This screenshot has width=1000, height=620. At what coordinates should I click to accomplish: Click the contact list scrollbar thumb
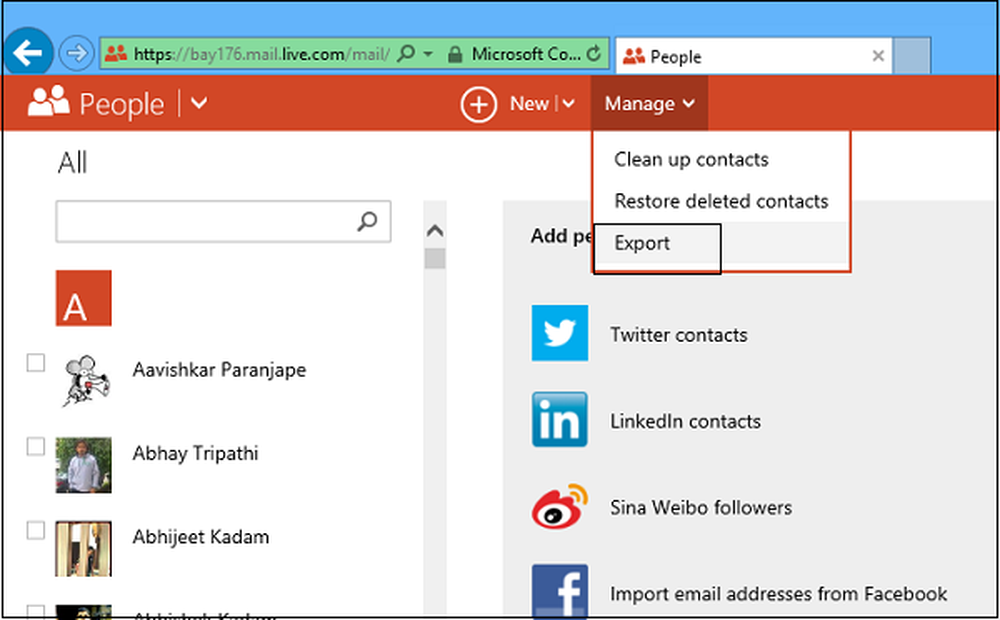pos(435,258)
